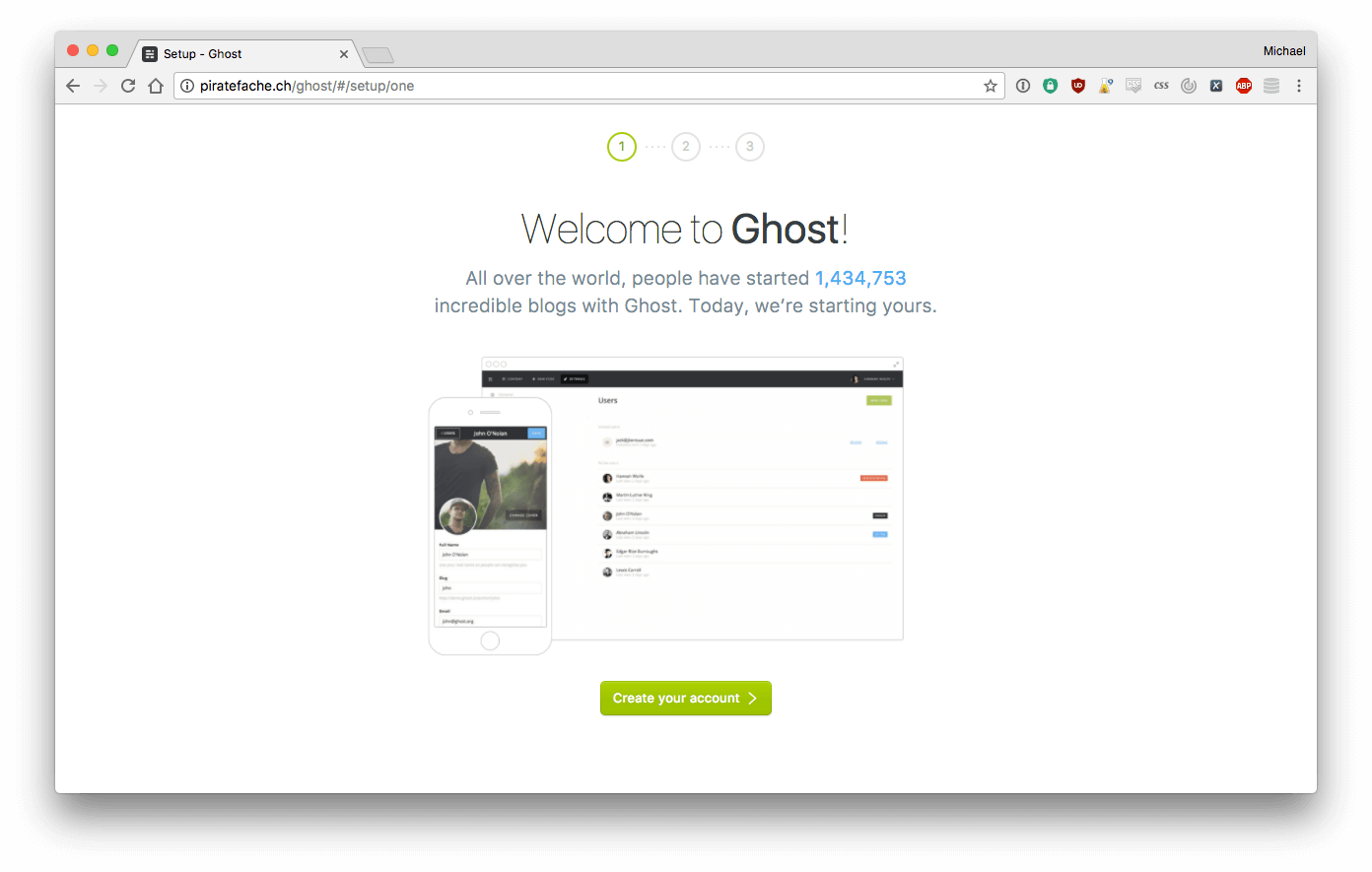Click the phone mockup preview image
The height and width of the screenshot is (872, 1372).
pyautogui.click(x=490, y=526)
